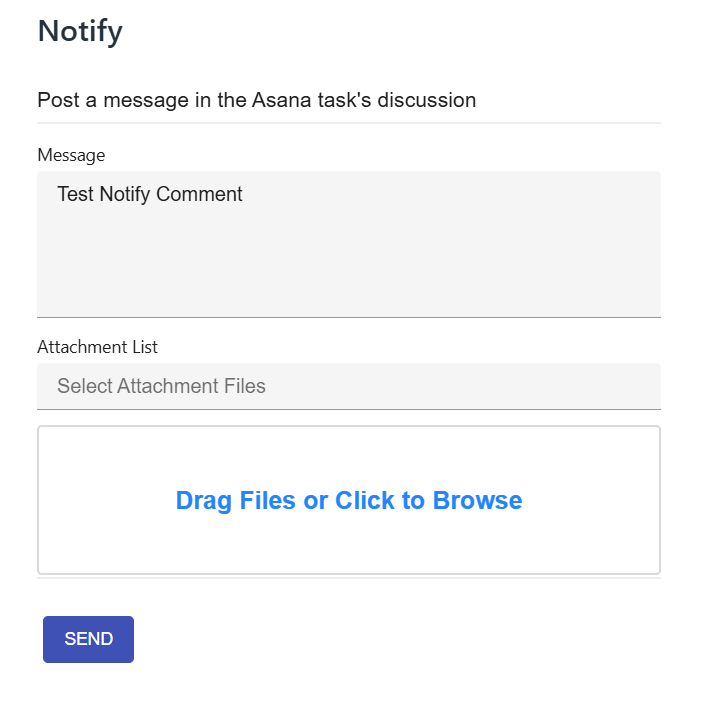
Task: Click the Test Notify Comment text
Action: (150, 194)
